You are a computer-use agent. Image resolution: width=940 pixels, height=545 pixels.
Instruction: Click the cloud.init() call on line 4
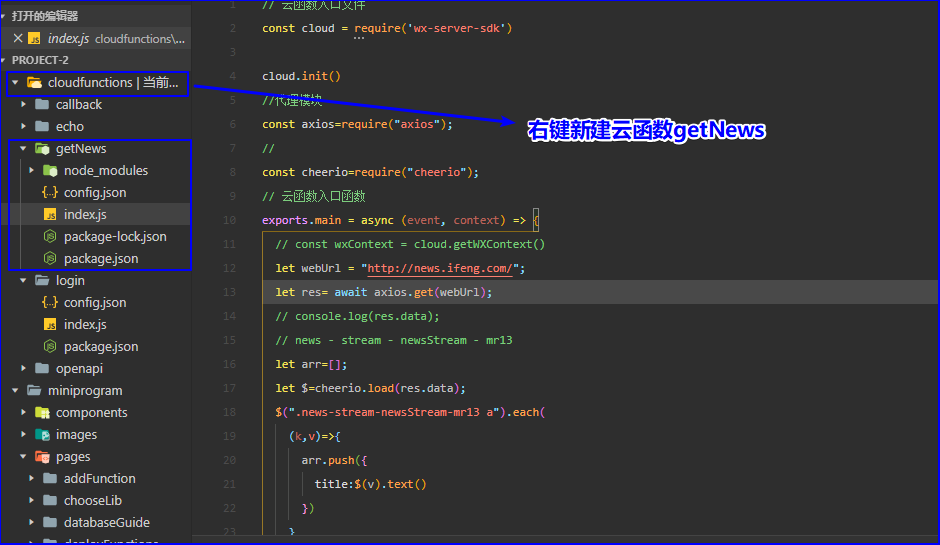tap(302, 76)
